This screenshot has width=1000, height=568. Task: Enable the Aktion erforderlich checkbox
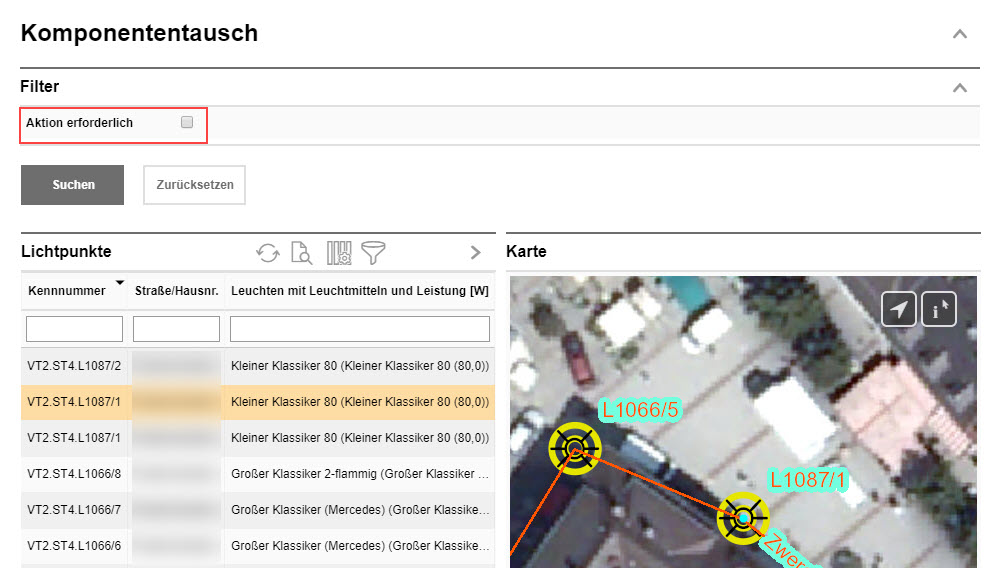click(x=187, y=122)
